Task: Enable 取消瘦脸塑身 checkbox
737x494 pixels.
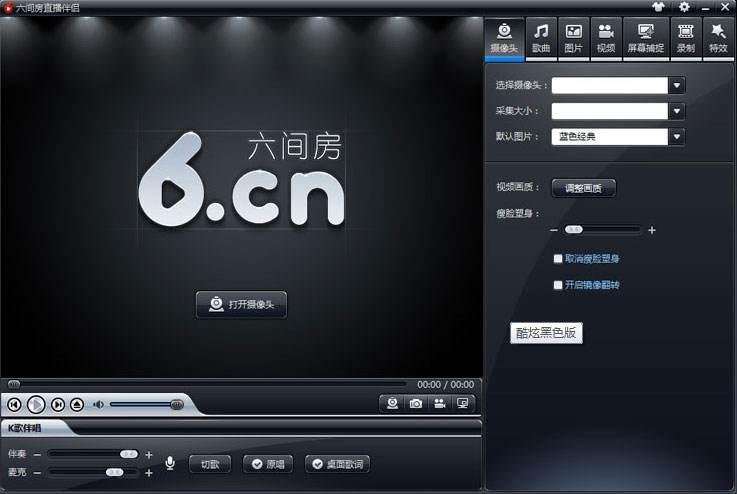Action: 558,259
